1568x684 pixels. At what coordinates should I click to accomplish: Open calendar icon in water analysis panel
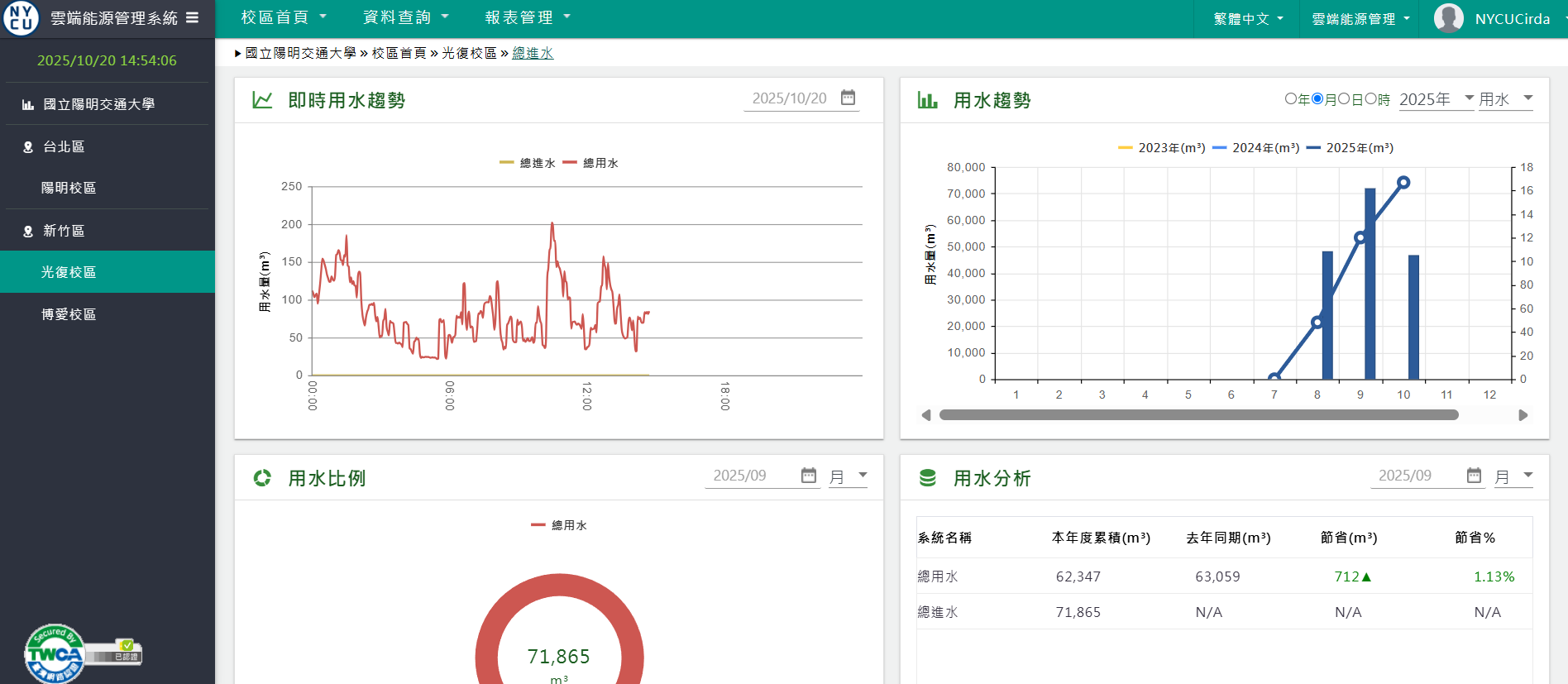tap(1474, 476)
